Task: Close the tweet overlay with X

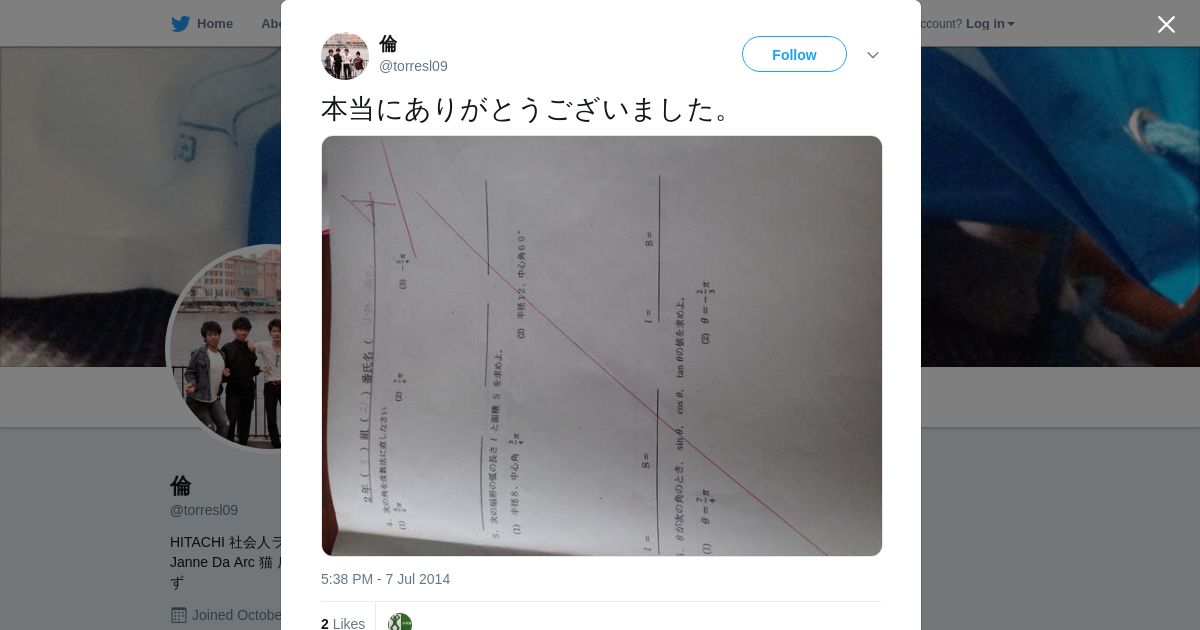Action: 1166,24
